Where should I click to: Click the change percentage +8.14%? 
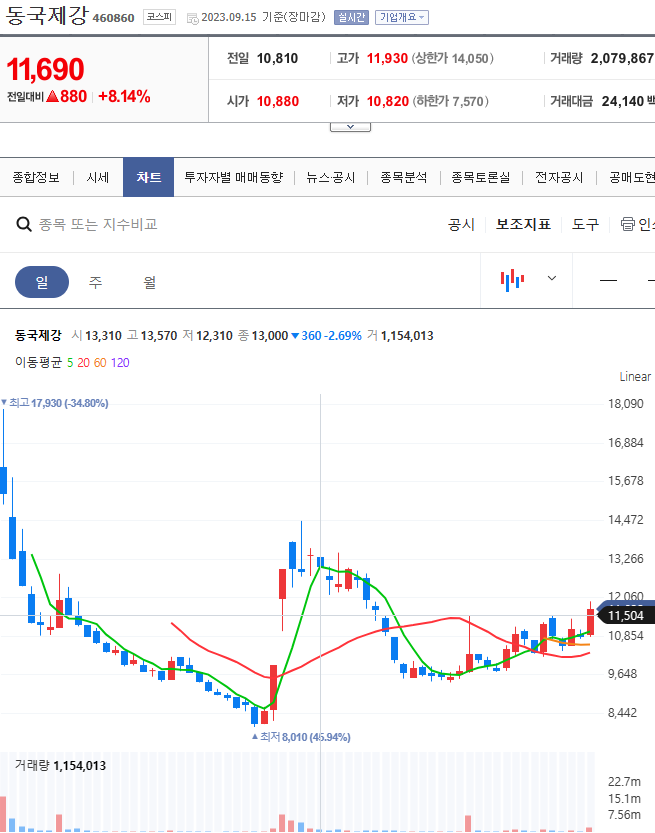(124, 97)
